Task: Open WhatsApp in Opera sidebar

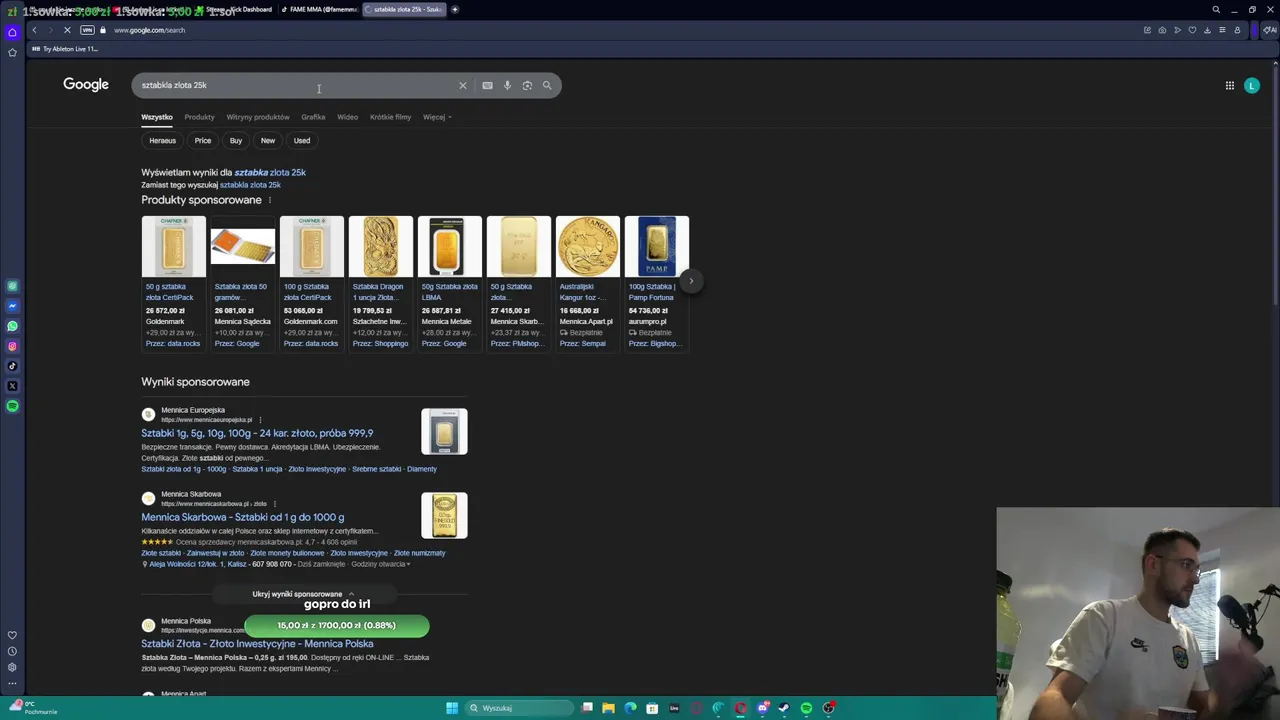Action: pos(12,326)
